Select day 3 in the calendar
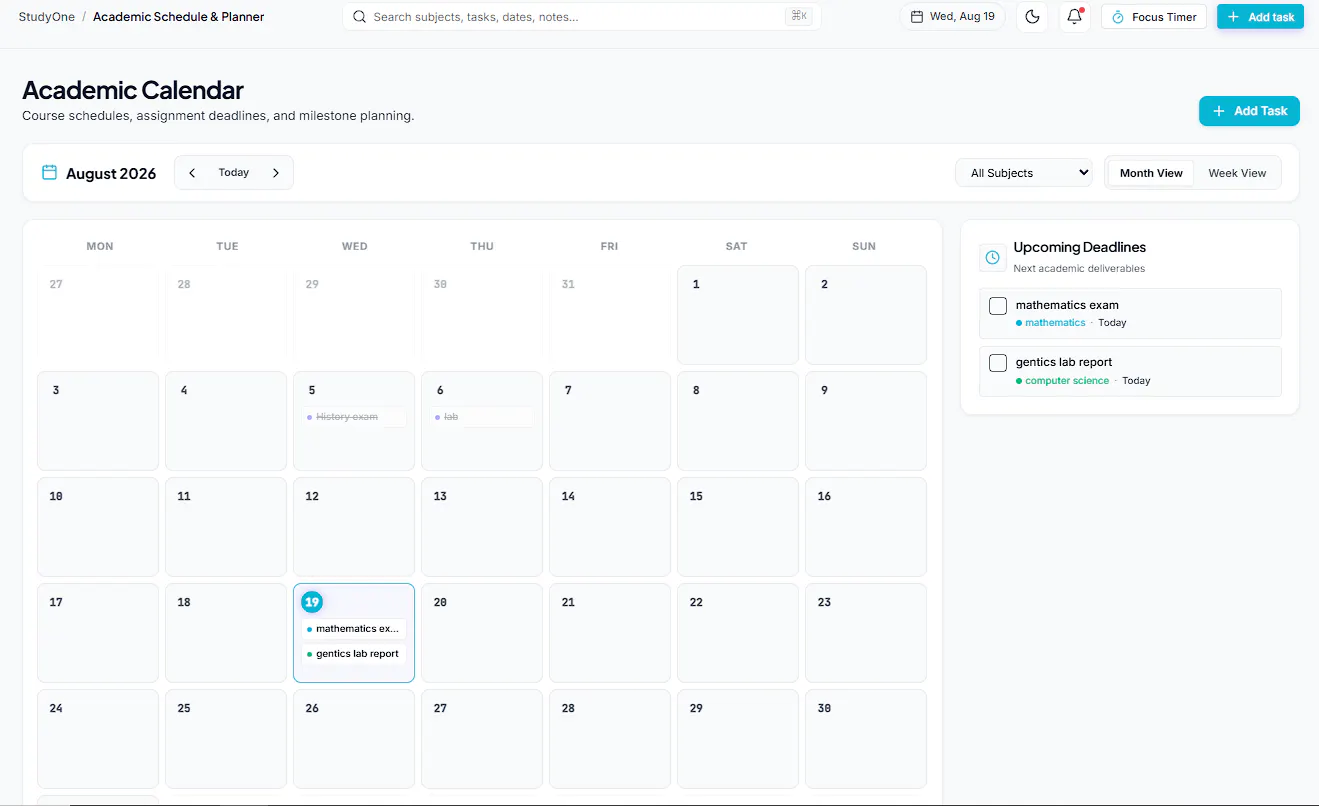Image resolution: width=1319 pixels, height=806 pixels. pos(98,421)
